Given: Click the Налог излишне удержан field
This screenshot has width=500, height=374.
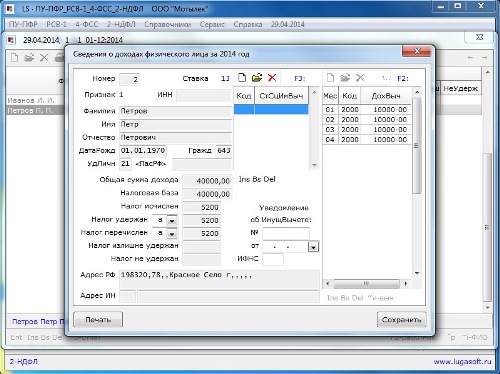Looking at the screenshot, I should [x=201, y=247].
